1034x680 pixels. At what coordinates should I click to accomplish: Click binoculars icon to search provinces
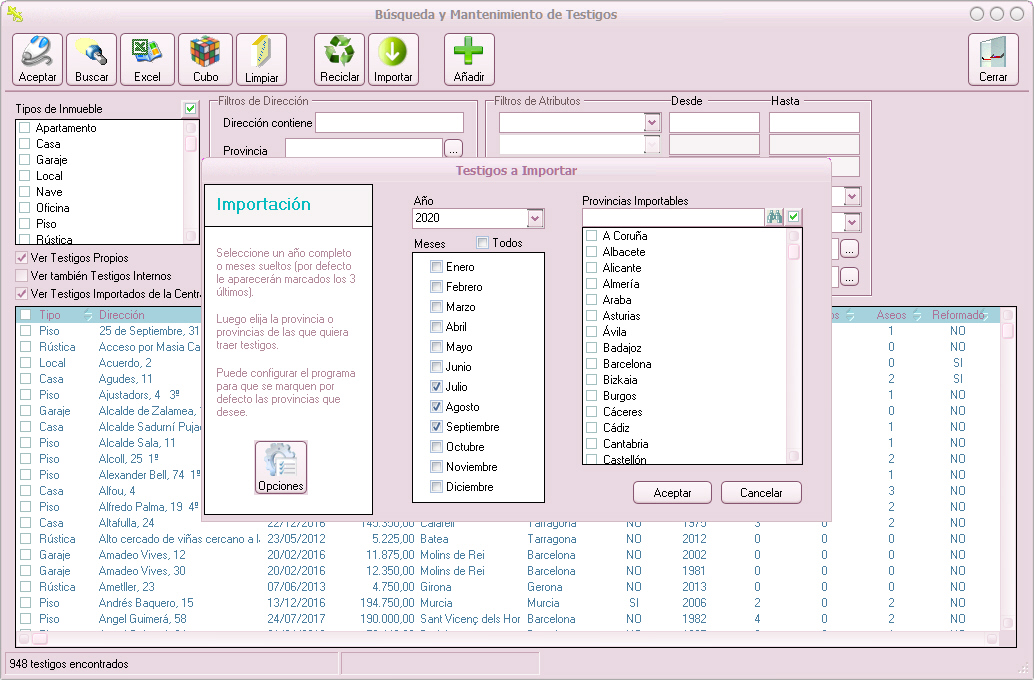coord(775,217)
